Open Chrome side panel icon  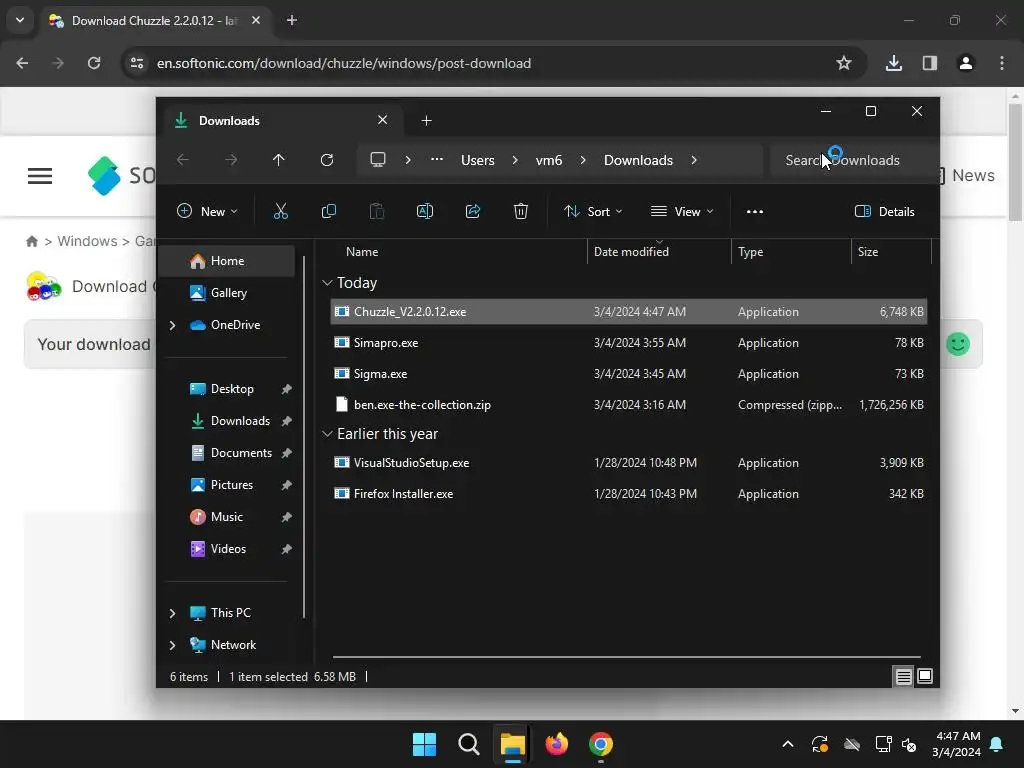[x=930, y=63]
